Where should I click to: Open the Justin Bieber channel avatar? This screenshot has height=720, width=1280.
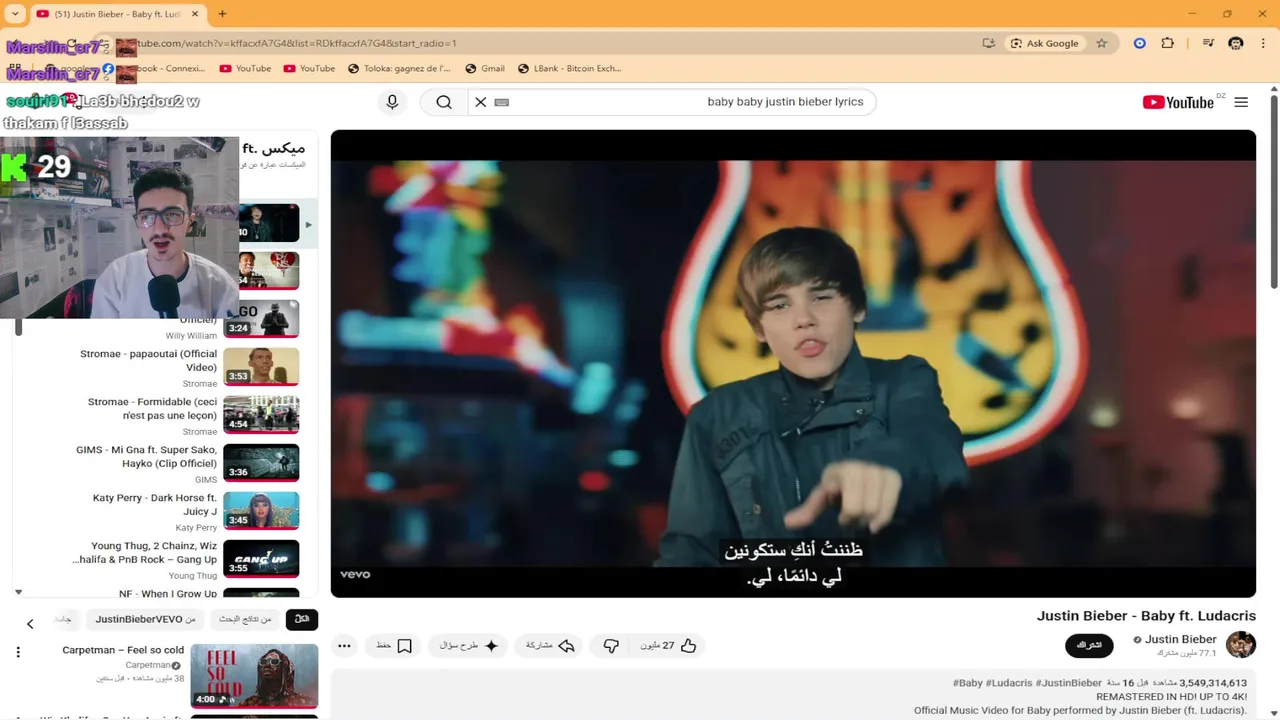(1241, 645)
